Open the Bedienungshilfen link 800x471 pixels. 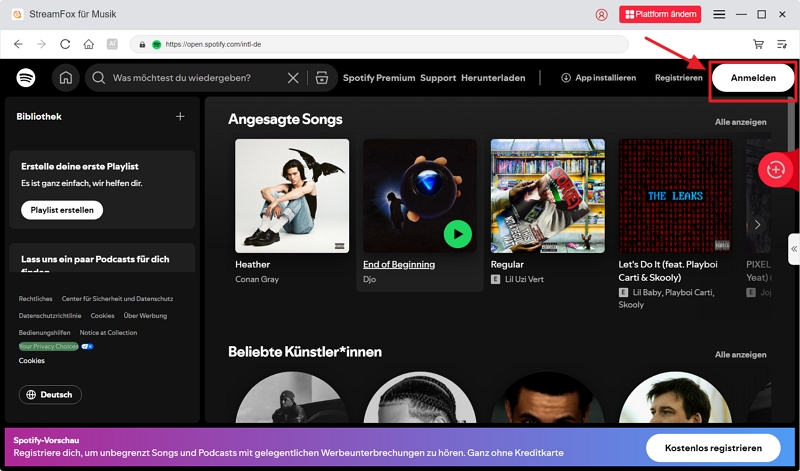click(x=44, y=332)
